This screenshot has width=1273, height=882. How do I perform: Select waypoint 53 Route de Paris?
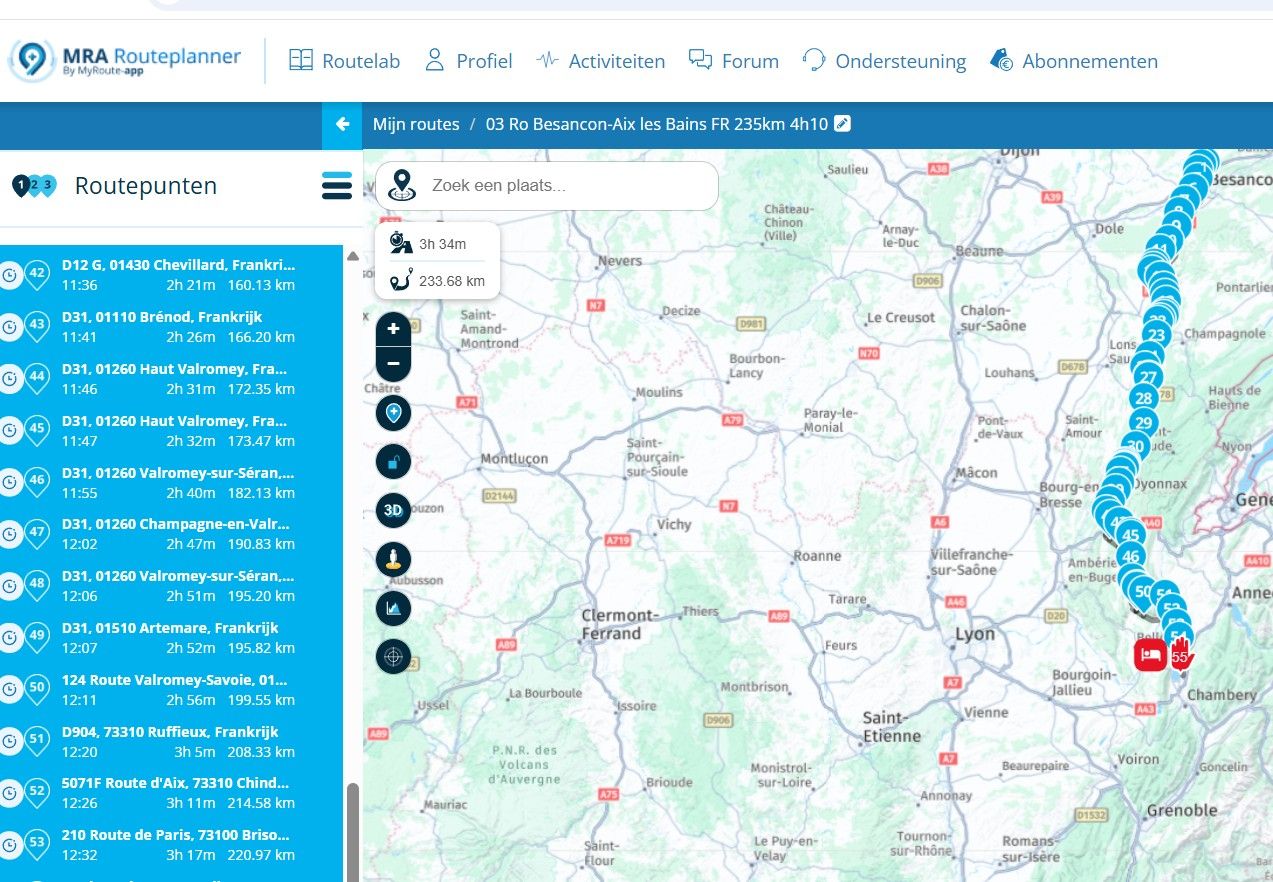click(x=171, y=845)
